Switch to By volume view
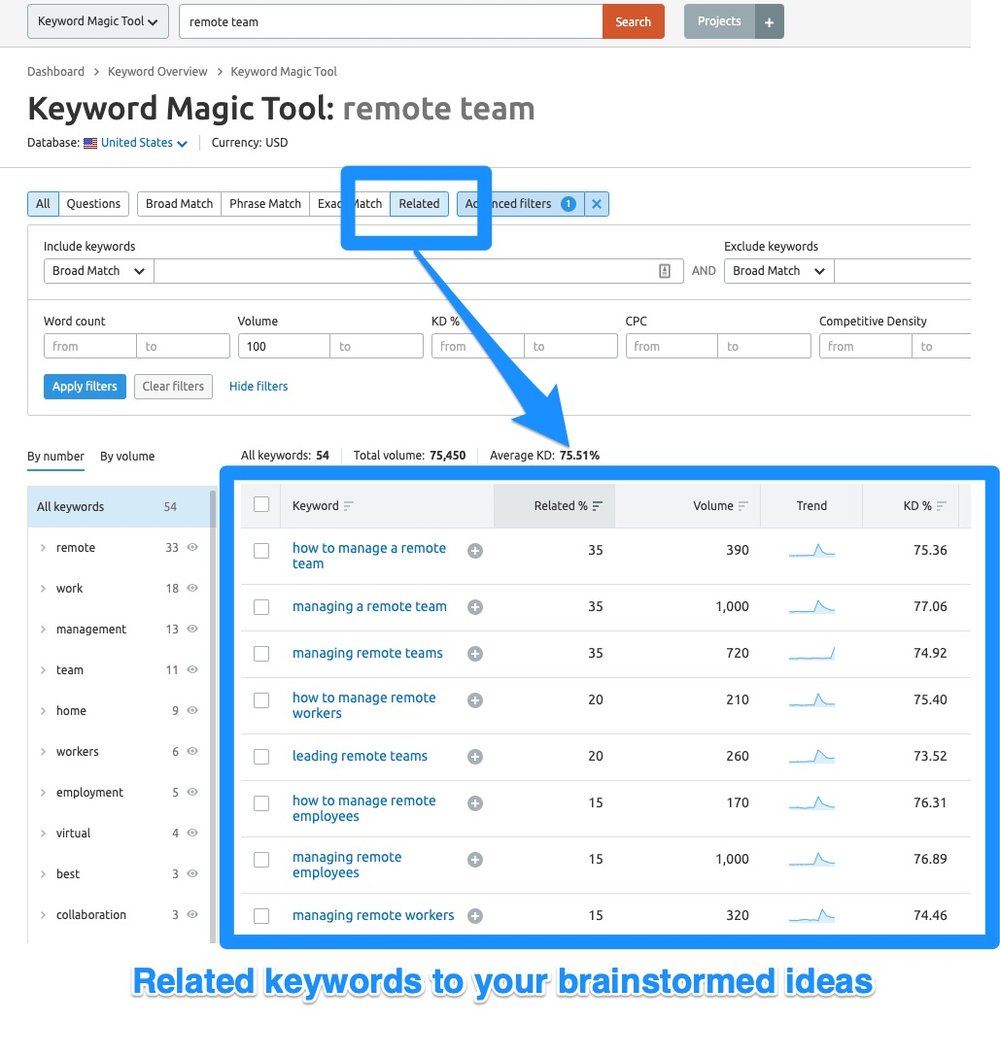1000x1056 pixels. pos(127,456)
